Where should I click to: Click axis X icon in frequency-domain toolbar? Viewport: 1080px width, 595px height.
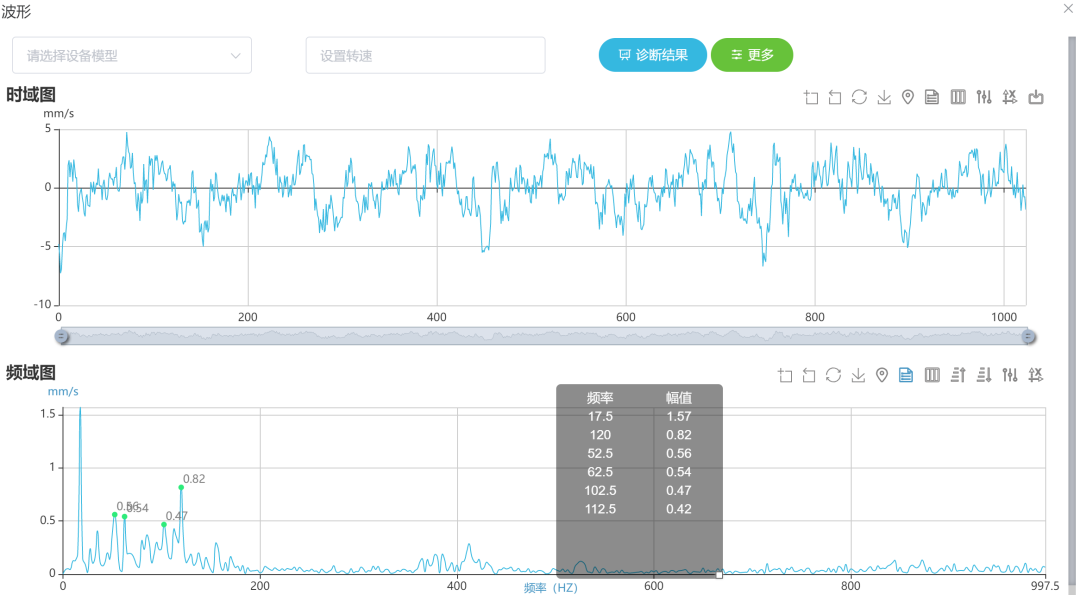(x=1036, y=375)
